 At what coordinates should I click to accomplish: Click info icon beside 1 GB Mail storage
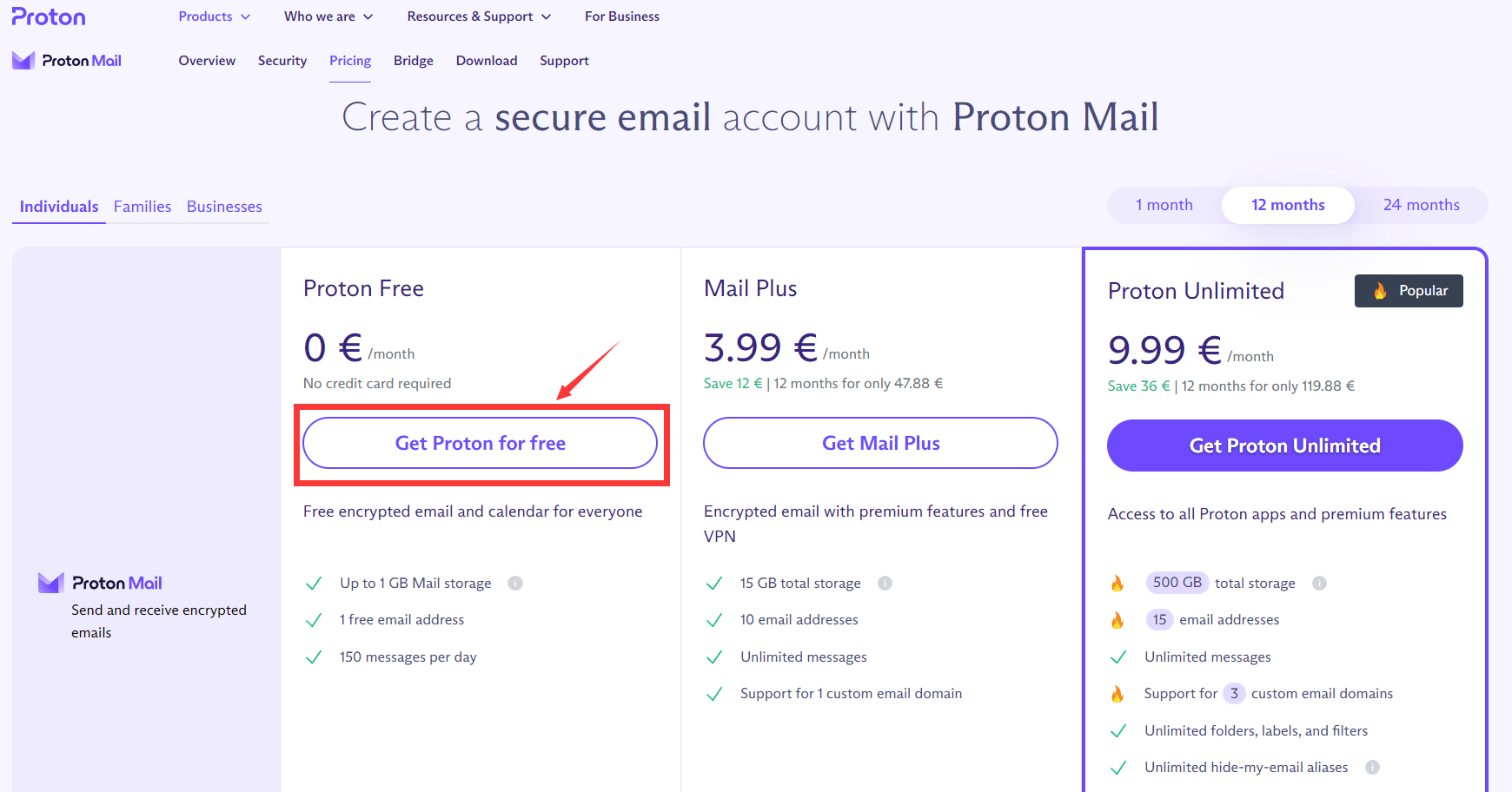[515, 584]
